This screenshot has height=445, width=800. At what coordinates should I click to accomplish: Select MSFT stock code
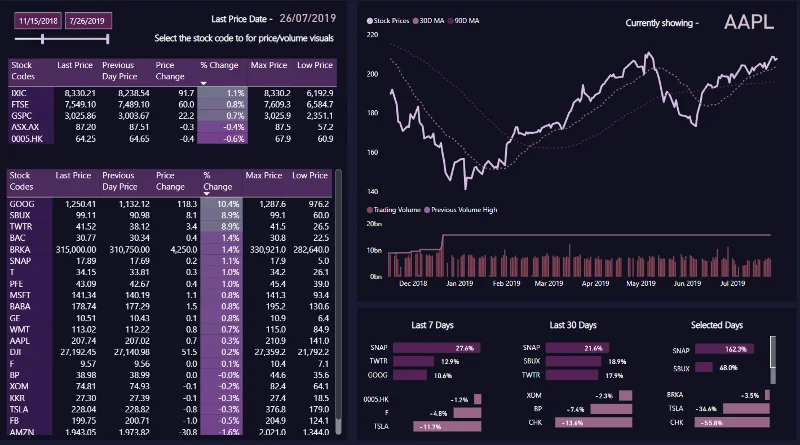click(x=20, y=295)
